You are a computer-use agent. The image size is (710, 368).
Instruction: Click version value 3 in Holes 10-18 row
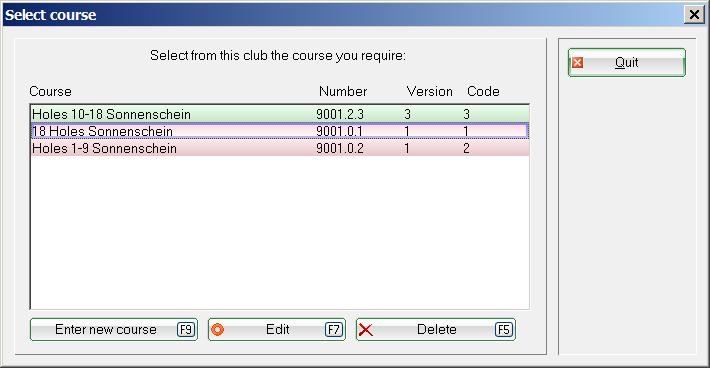(x=408, y=114)
